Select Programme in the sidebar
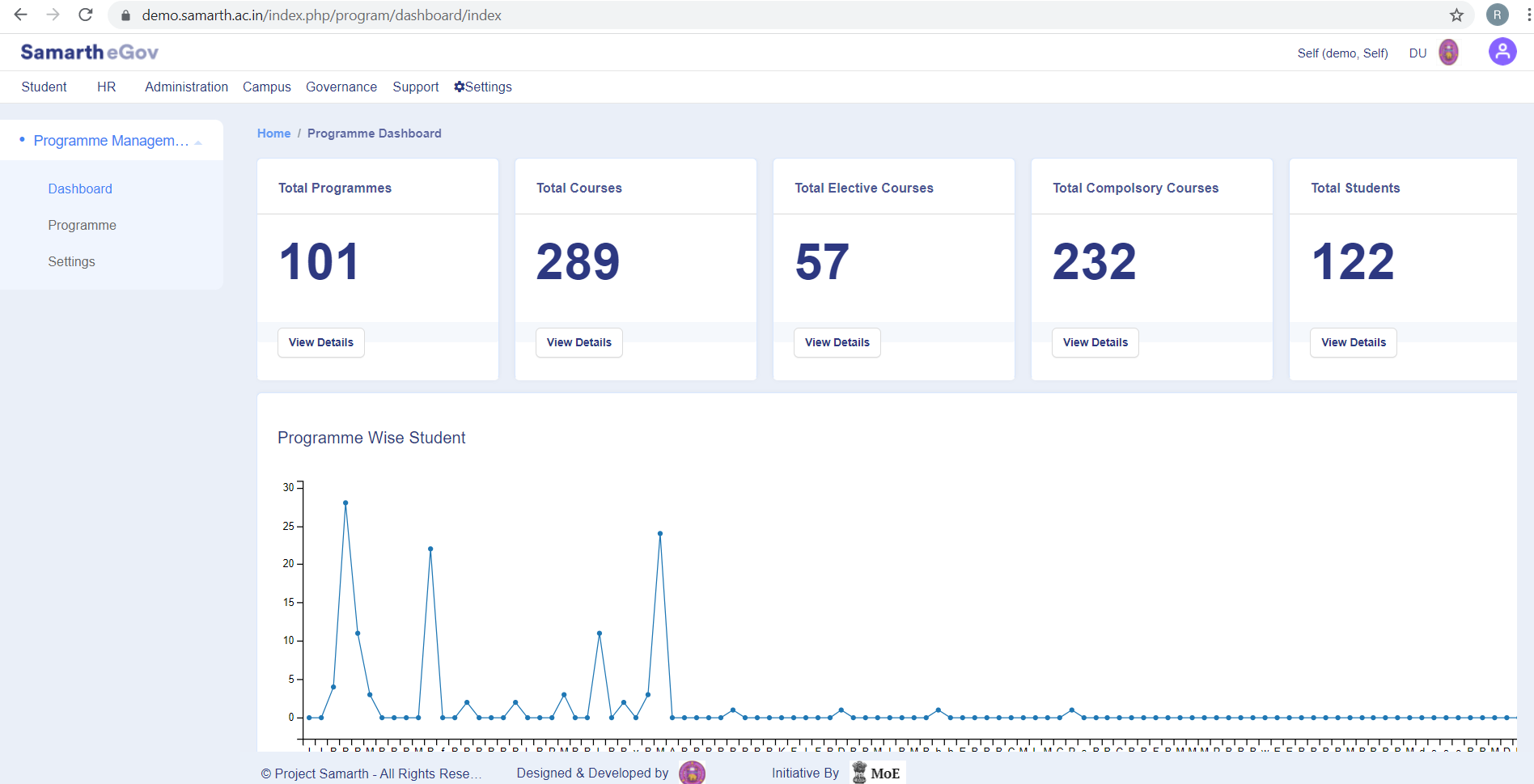This screenshot has height=784, width=1534. click(82, 225)
